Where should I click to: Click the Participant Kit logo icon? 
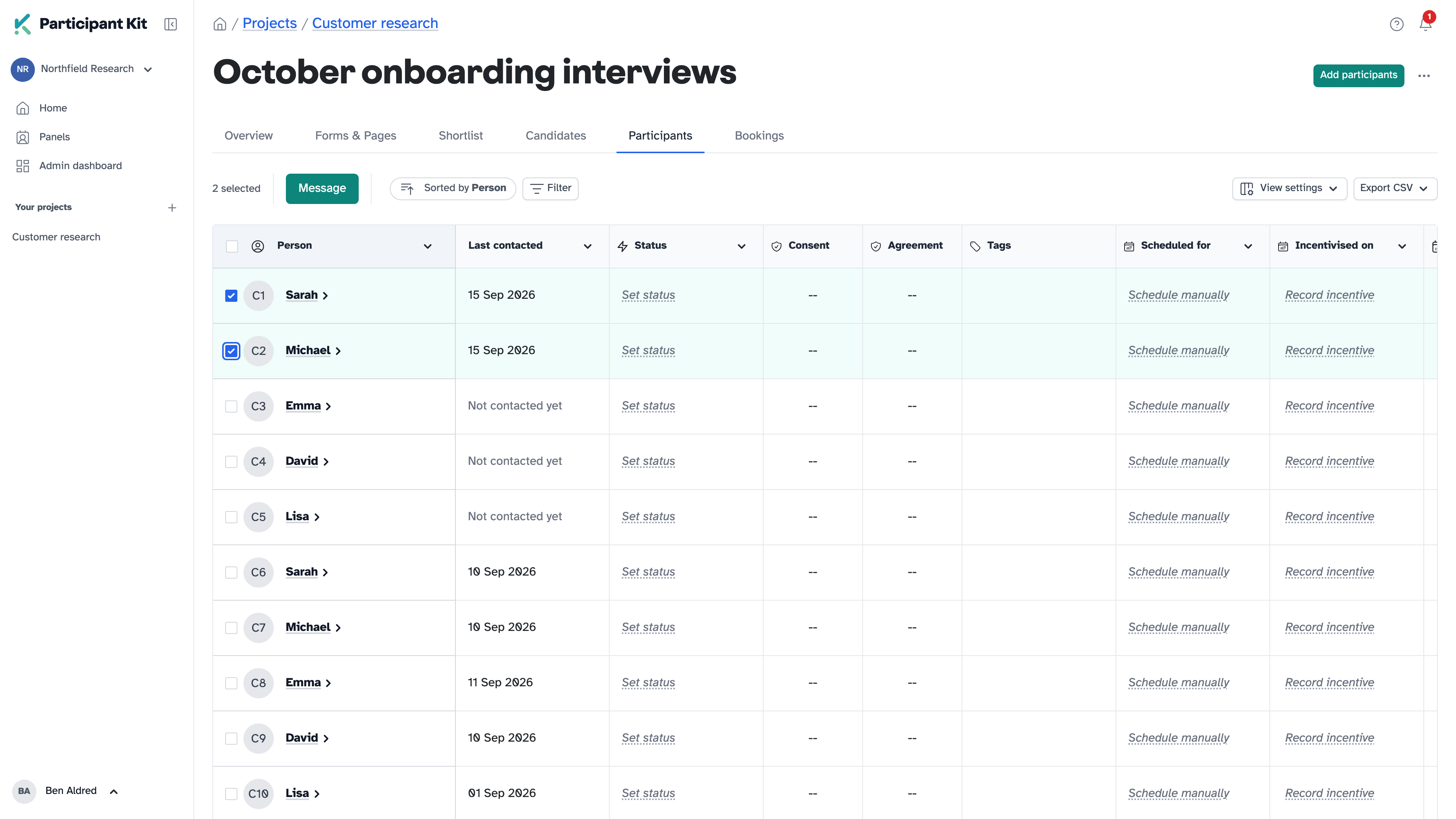(22, 24)
